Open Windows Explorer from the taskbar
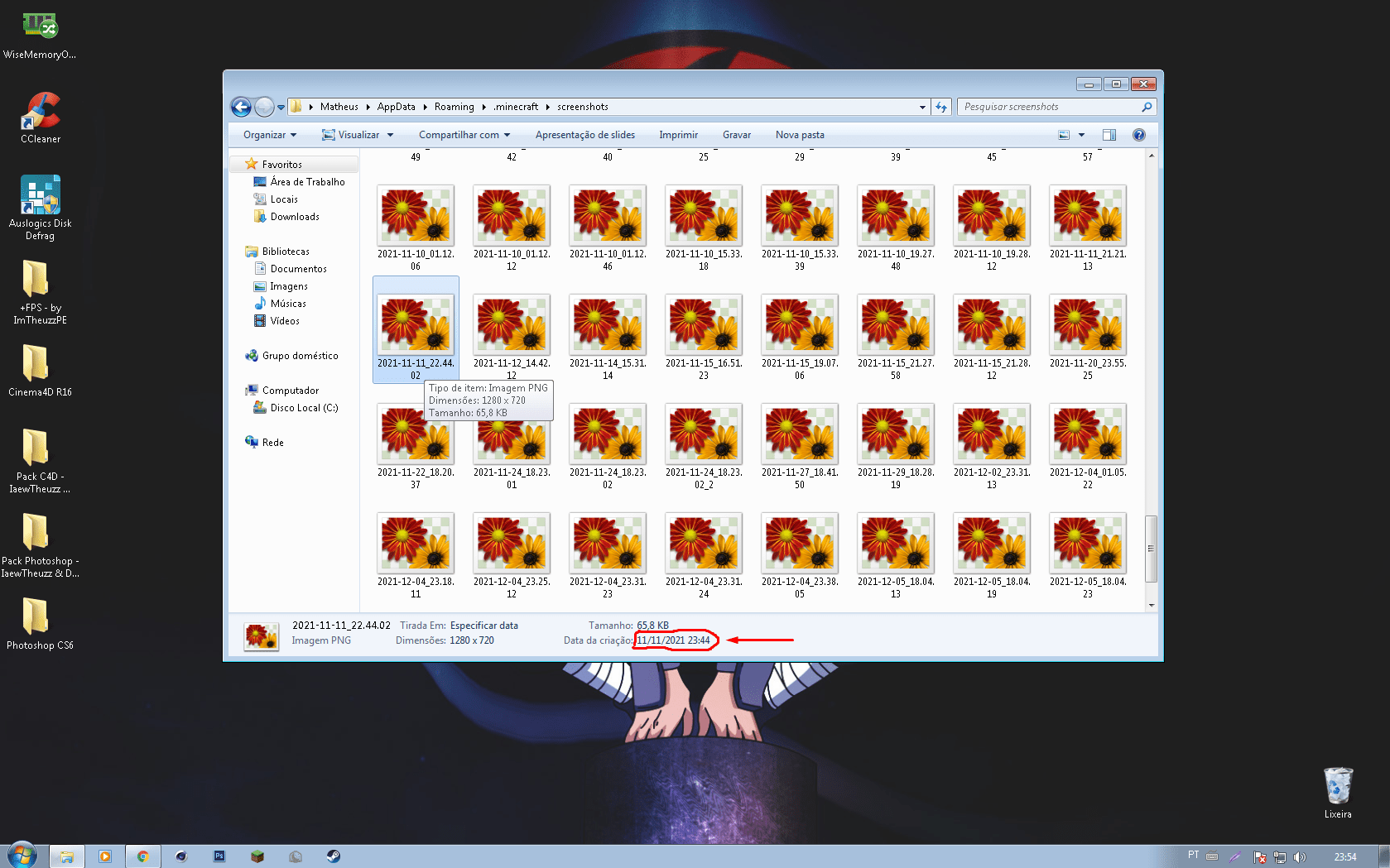 67,856
